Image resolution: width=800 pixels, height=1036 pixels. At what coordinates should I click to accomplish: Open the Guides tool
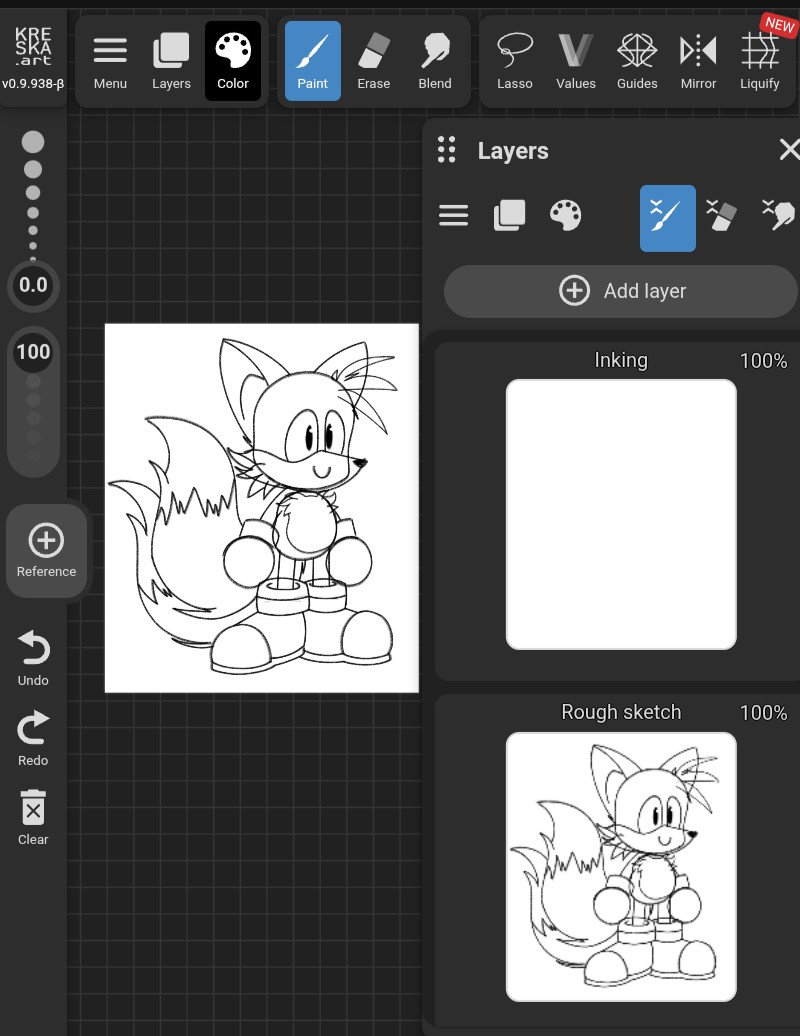(637, 61)
